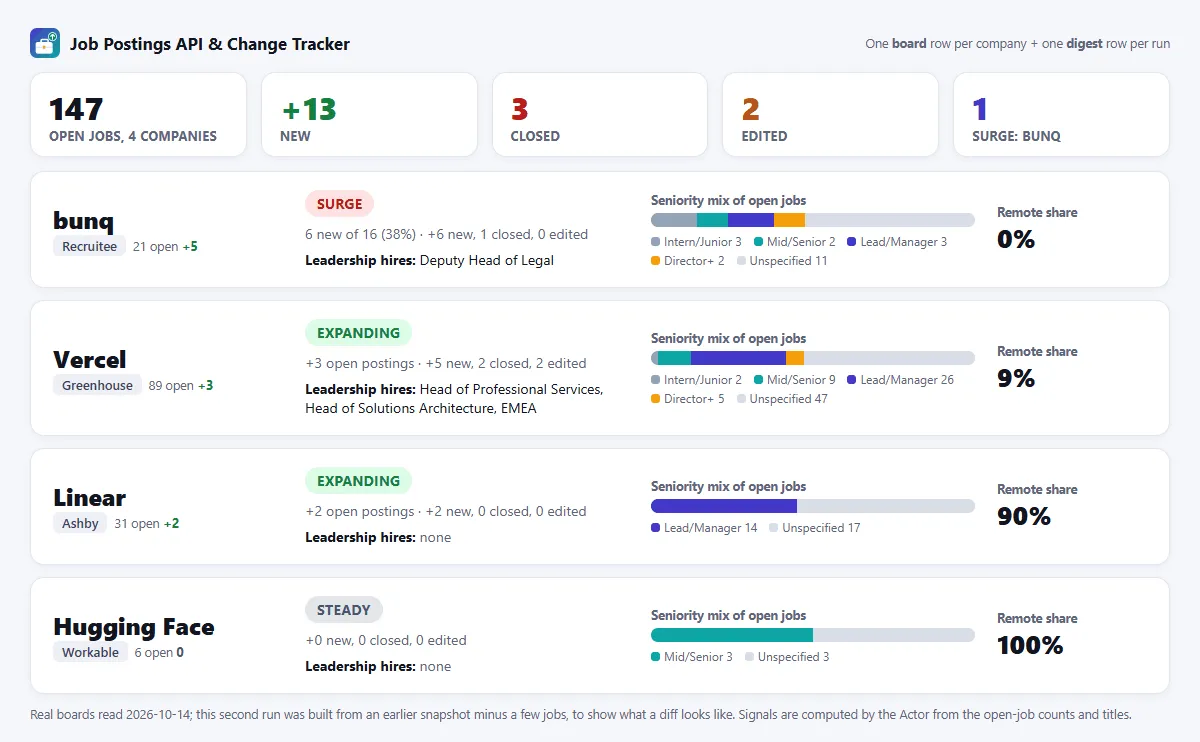
Task: Click the Hugging Face company name
Action: [x=134, y=627]
